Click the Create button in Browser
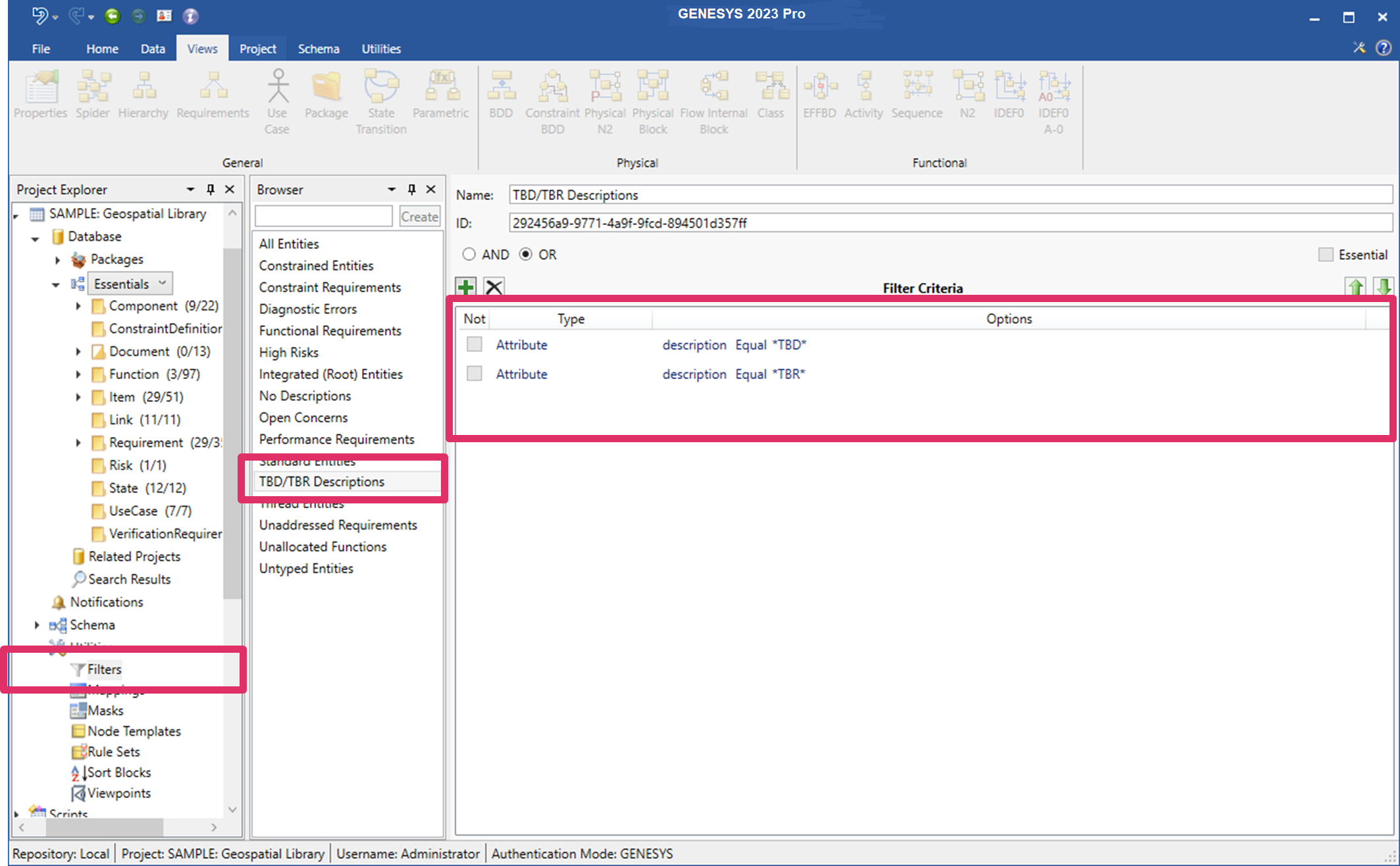This screenshot has height=866, width=1400. pyautogui.click(x=419, y=216)
